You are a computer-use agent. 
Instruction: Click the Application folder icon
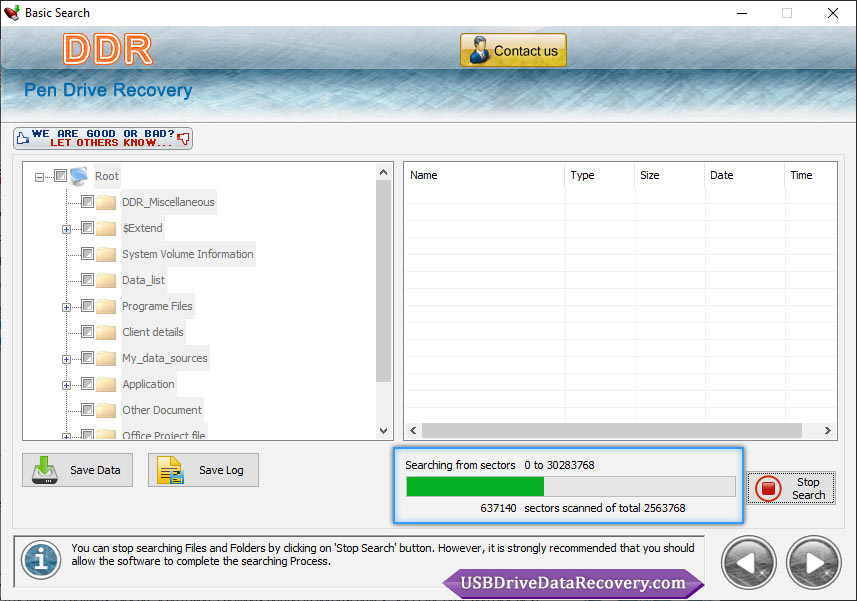(x=105, y=384)
